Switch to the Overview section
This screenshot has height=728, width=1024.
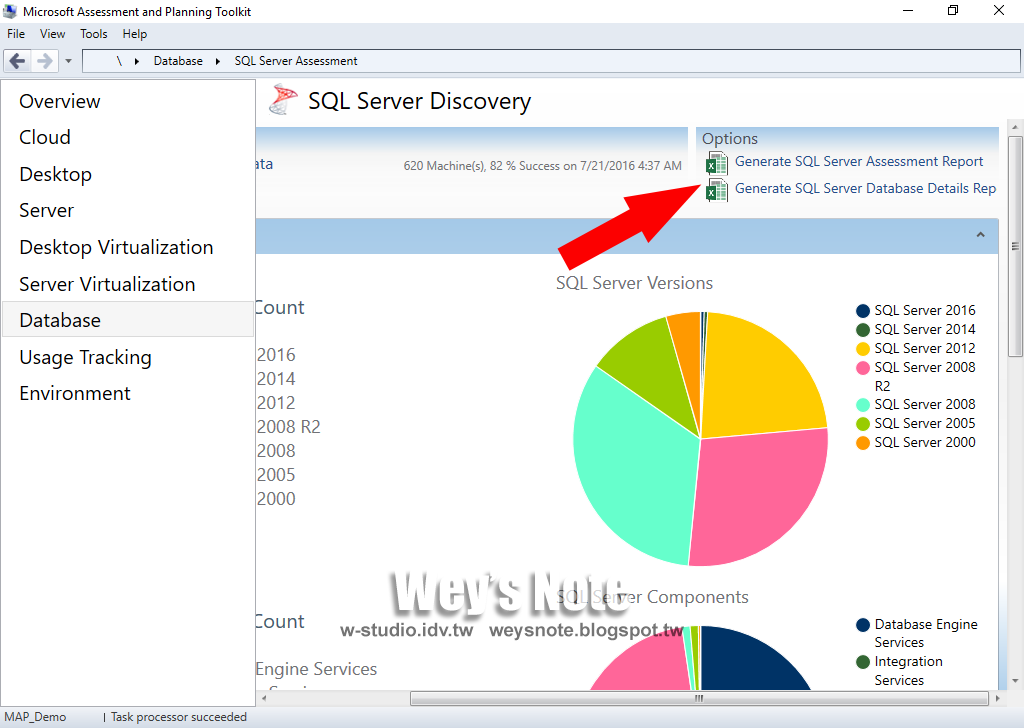[59, 101]
